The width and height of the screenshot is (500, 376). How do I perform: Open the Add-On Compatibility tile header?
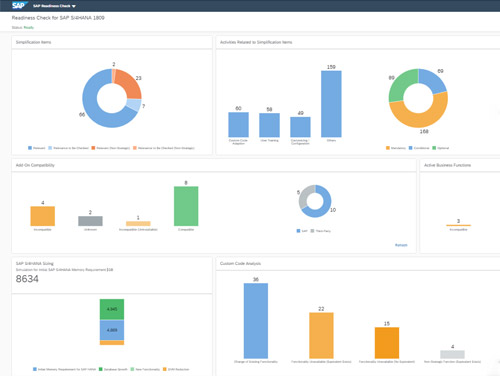tap(214, 165)
